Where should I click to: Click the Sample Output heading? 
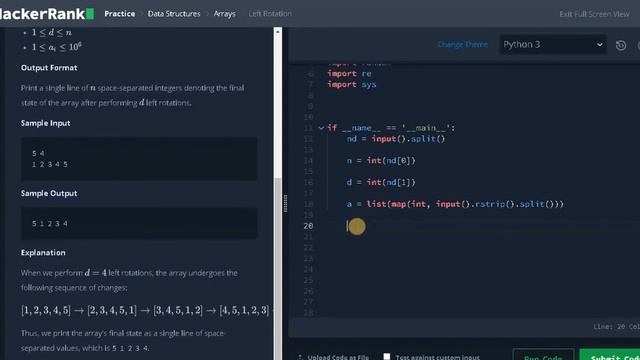[x=49, y=193]
